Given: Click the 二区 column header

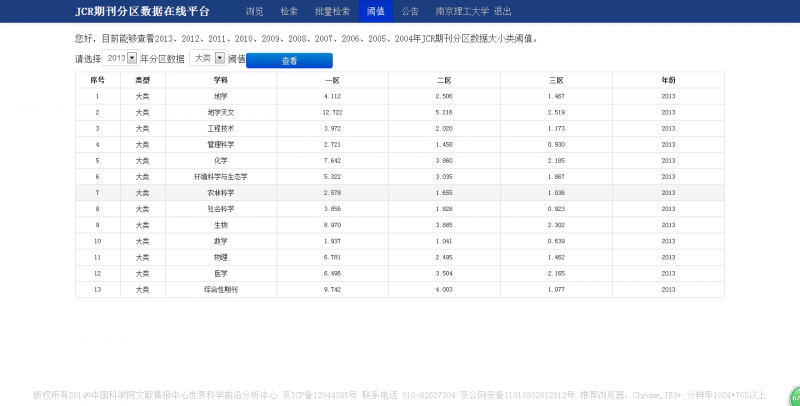Looking at the screenshot, I should (x=444, y=80).
